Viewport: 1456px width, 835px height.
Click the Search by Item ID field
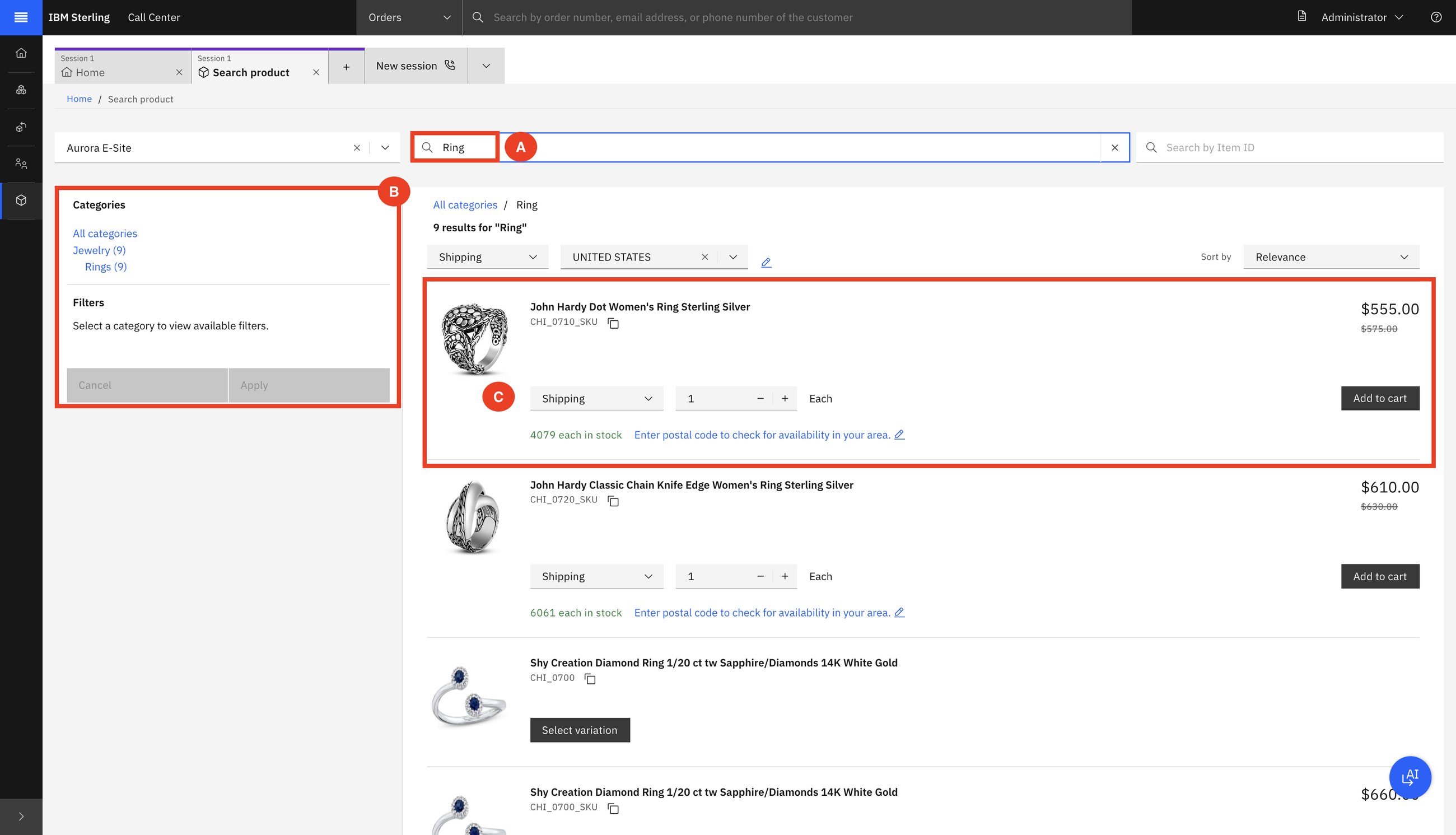tap(1290, 148)
